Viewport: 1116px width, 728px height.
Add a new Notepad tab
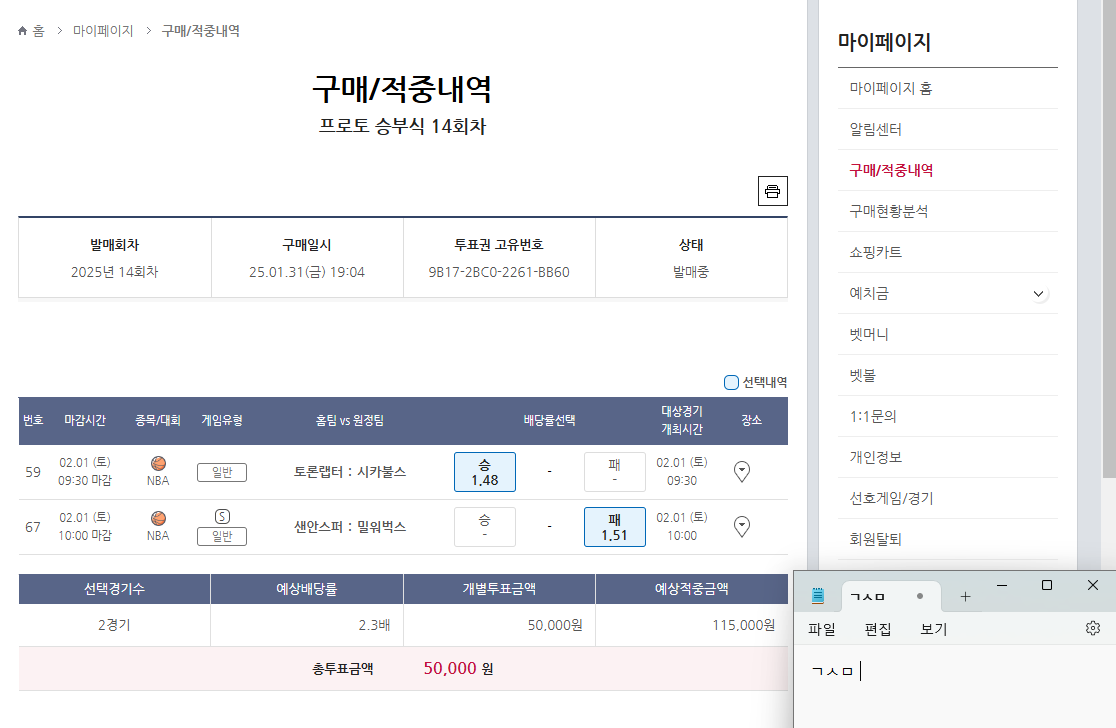click(965, 596)
